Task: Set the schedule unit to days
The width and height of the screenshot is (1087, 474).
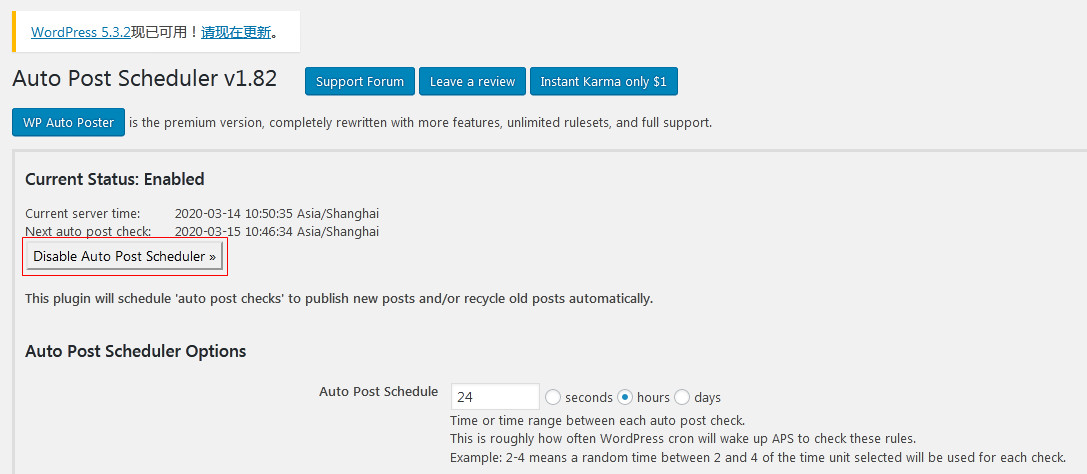Action: click(x=682, y=397)
